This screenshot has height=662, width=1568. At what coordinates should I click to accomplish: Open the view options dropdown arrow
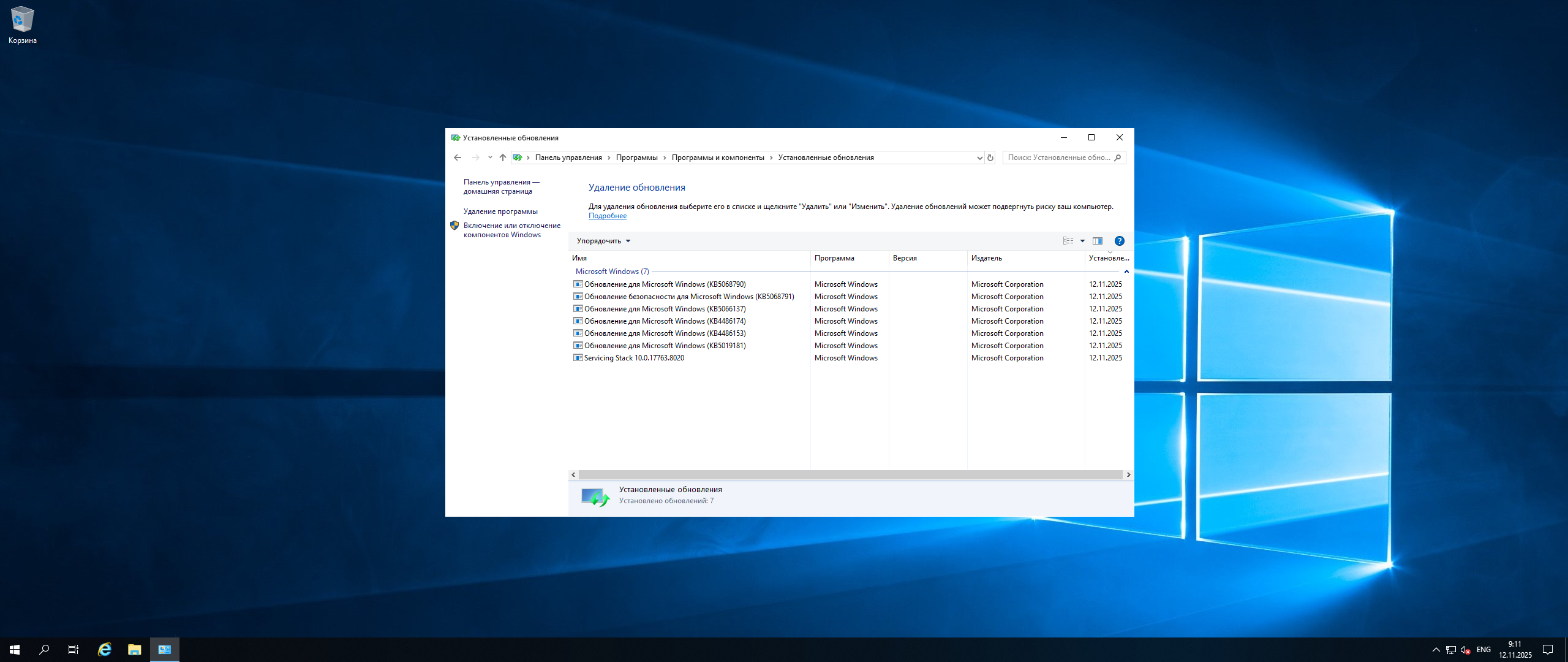pyautogui.click(x=1082, y=241)
